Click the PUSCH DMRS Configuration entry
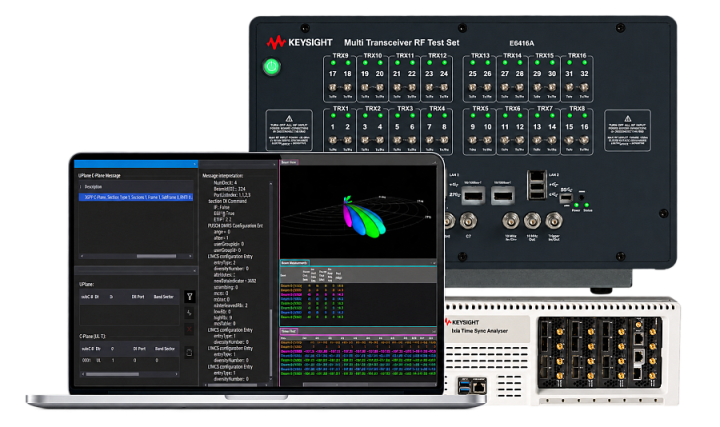This screenshot has width=720, height=427. tap(235, 226)
